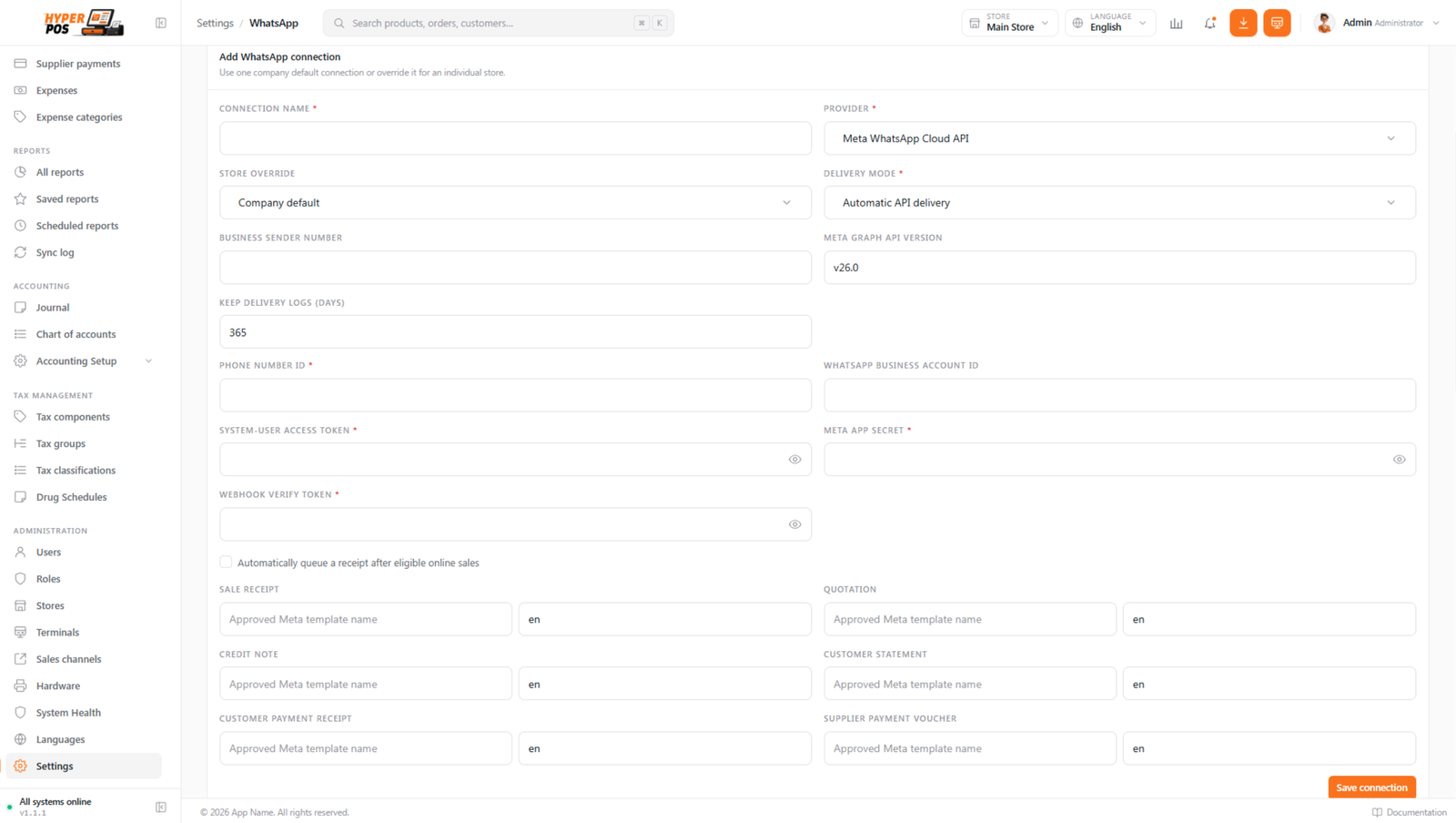
Task: Click the HyperPOS logo
Action: [84, 23]
